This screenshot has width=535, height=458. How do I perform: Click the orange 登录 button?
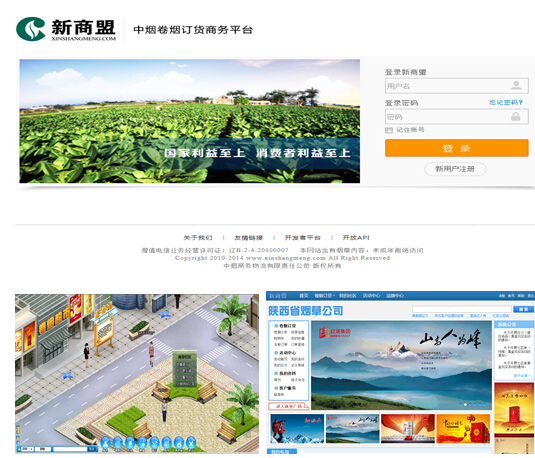(x=457, y=148)
